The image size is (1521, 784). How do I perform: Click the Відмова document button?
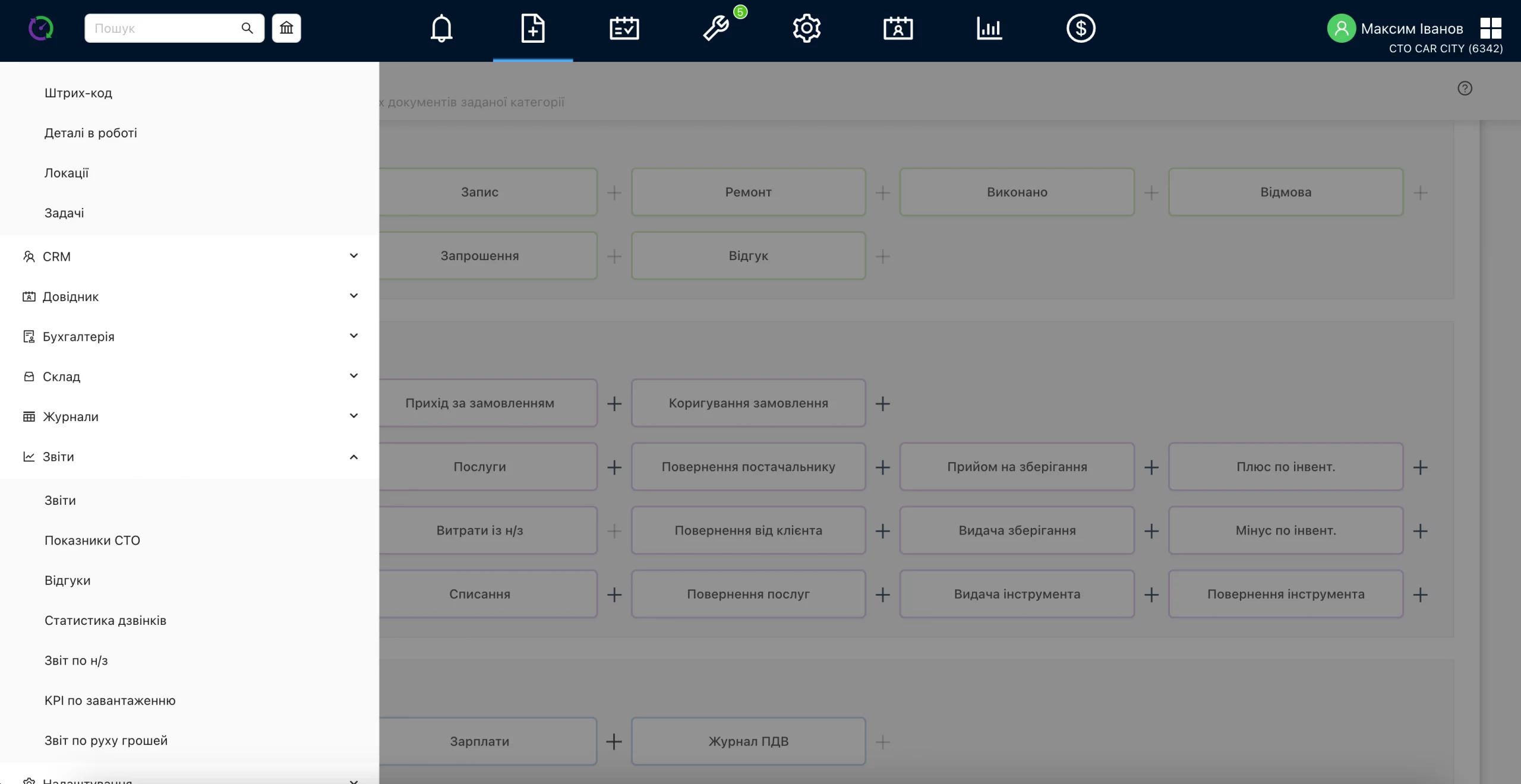[x=1286, y=192]
